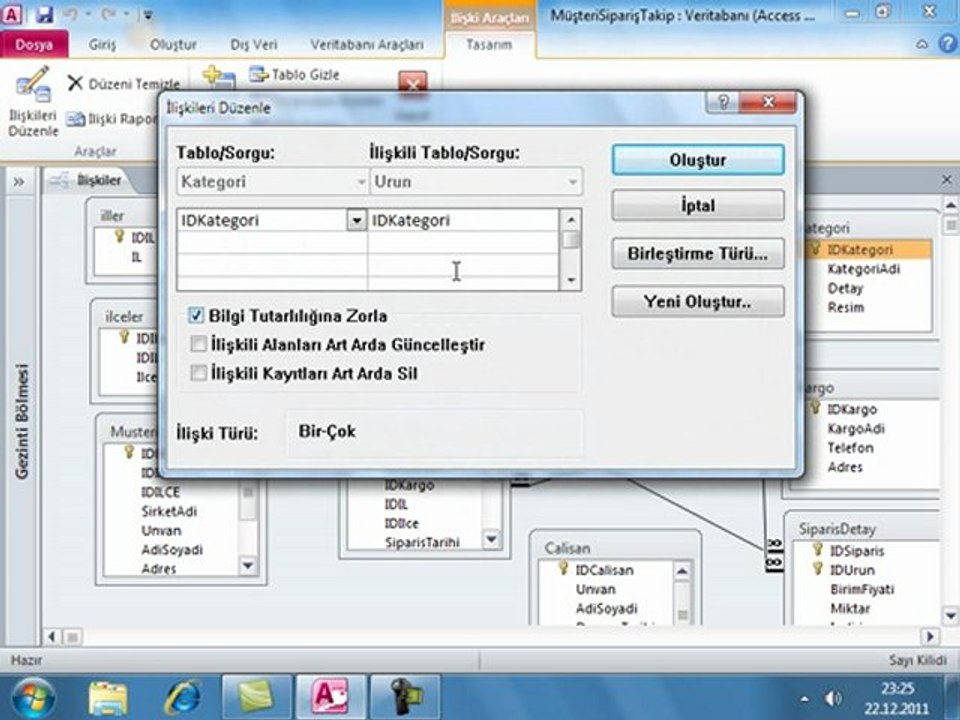This screenshot has width=960, height=720.
Task: Launch Internet Explorer from taskbar
Action: 182,697
